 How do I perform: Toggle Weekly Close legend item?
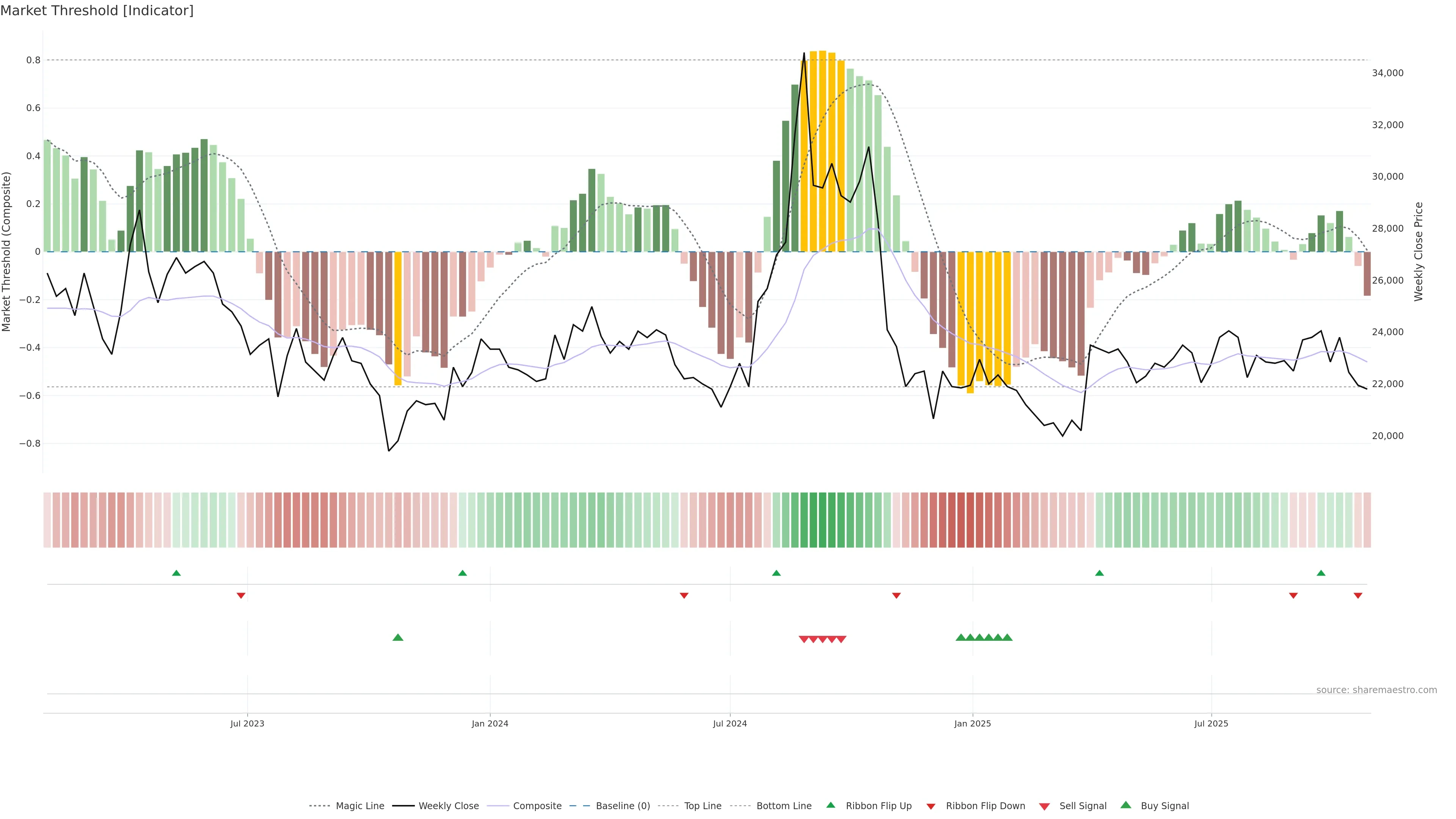(448, 806)
